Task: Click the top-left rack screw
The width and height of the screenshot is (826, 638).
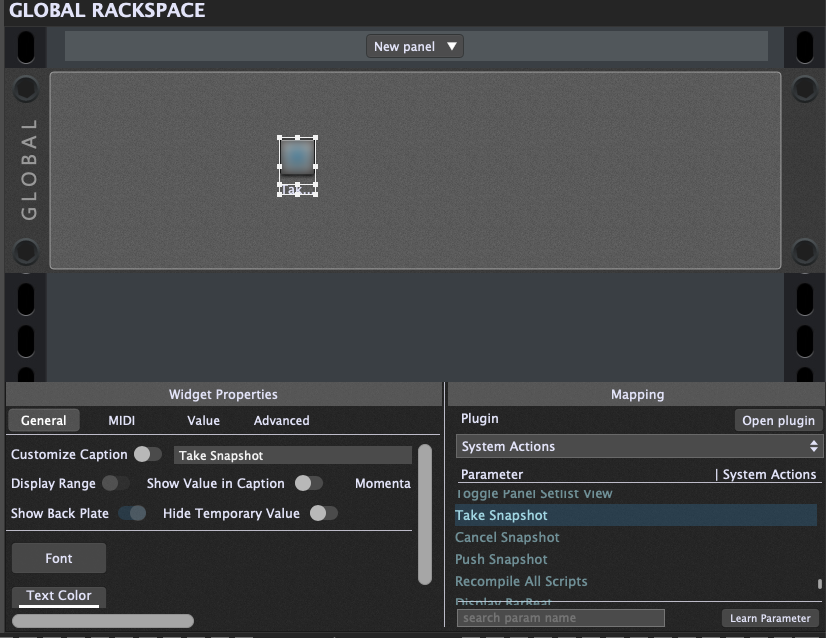Action: click(26, 89)
